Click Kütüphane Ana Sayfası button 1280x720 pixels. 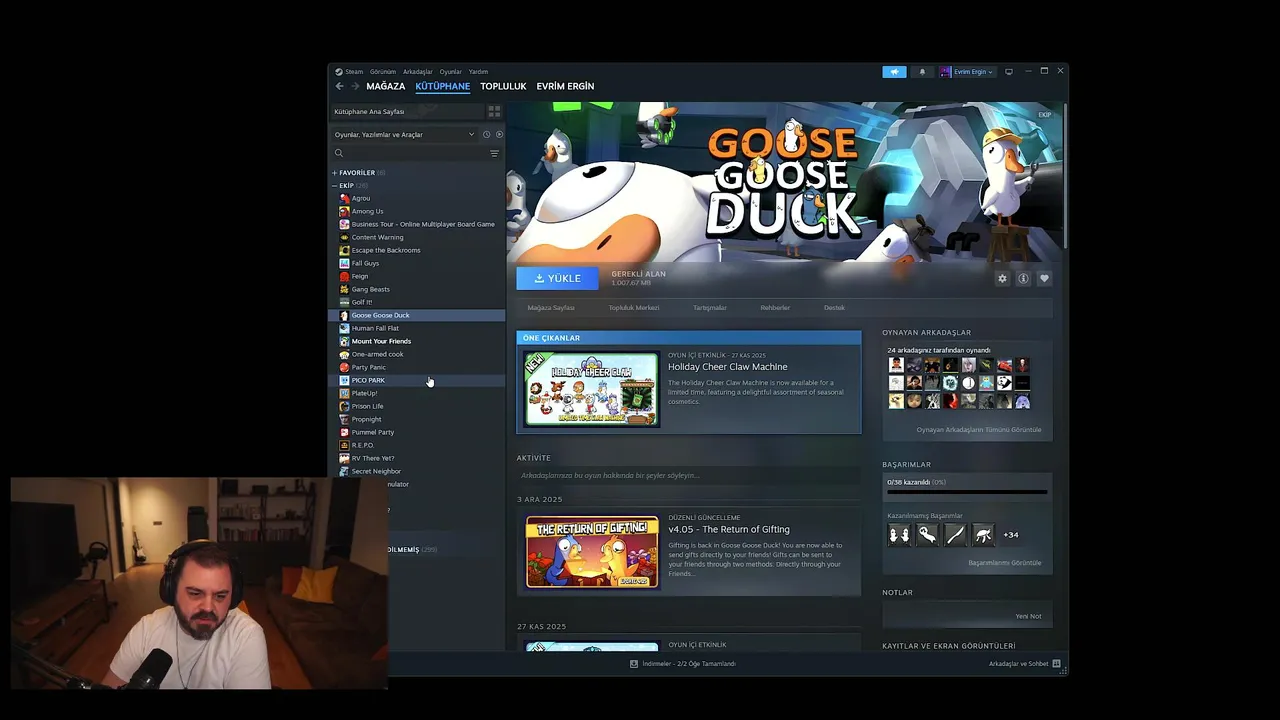tap(407, 111)
